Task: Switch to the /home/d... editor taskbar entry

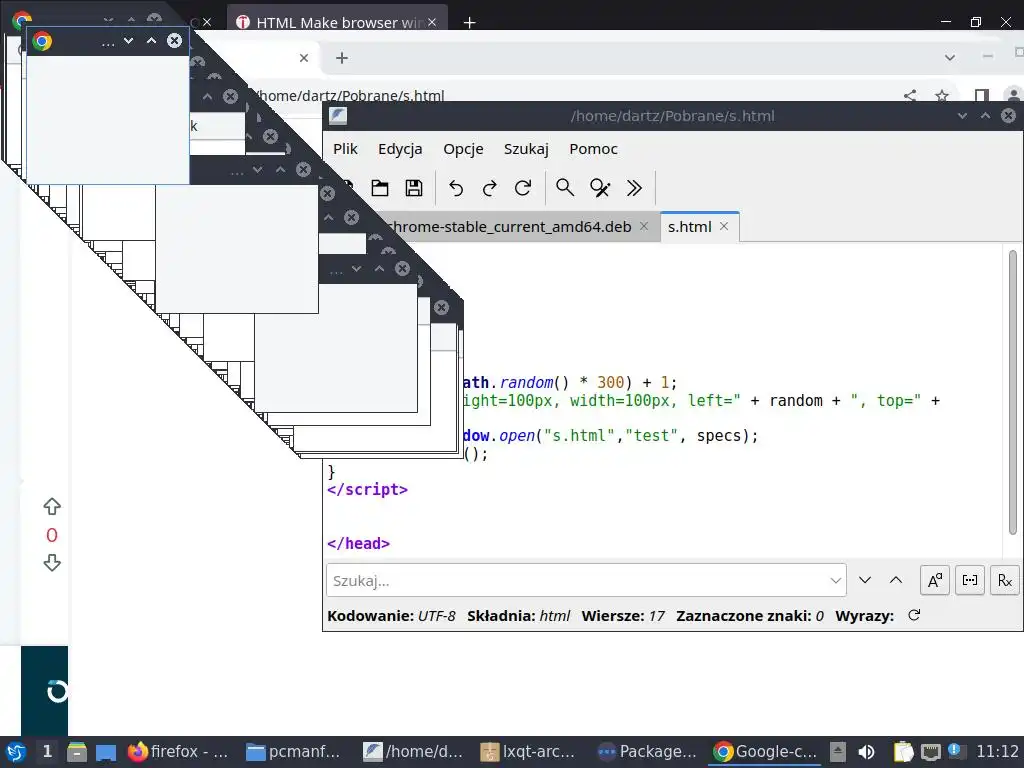Action: [413, 752]
